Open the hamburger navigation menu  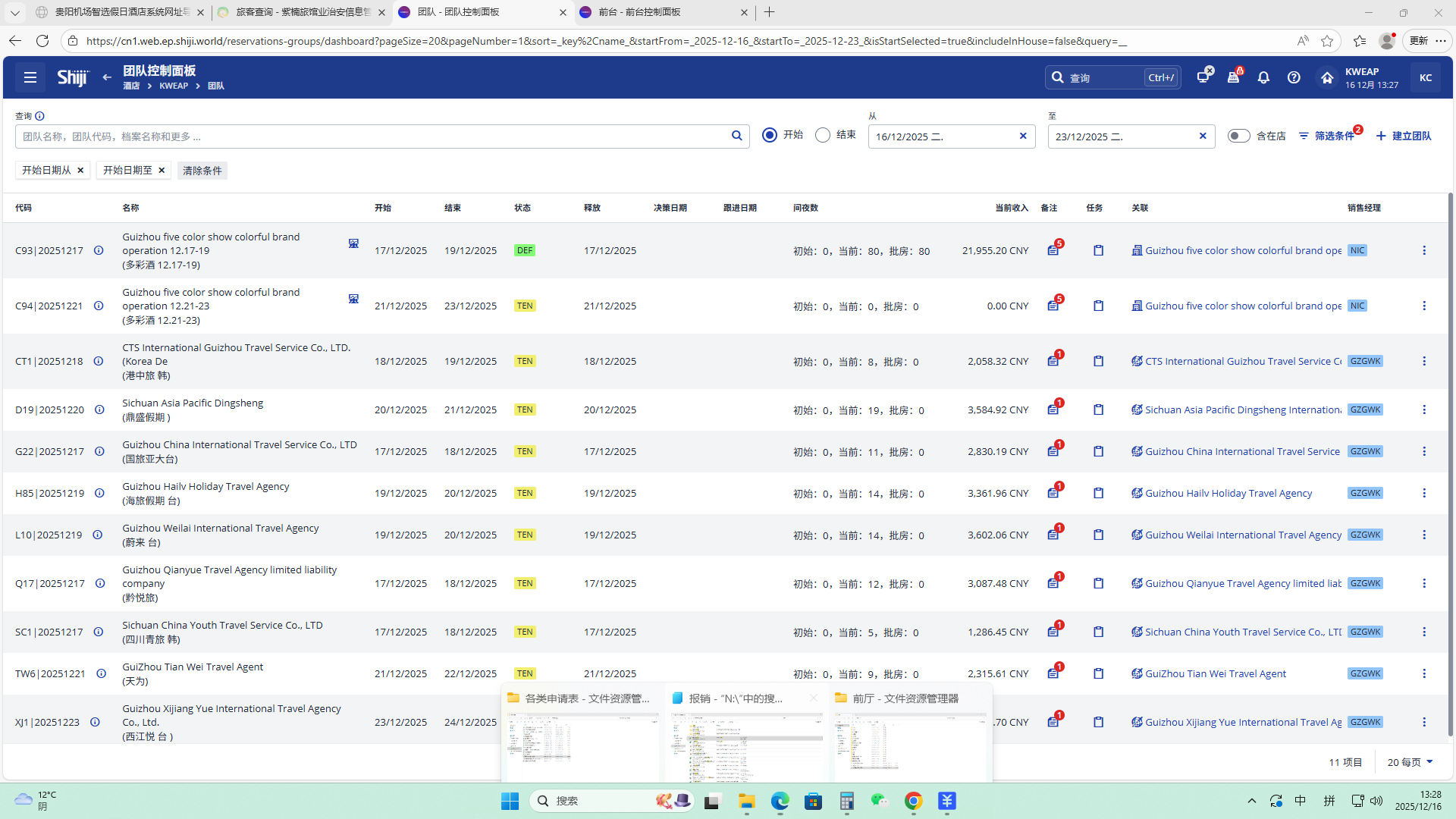coord(30,77)
